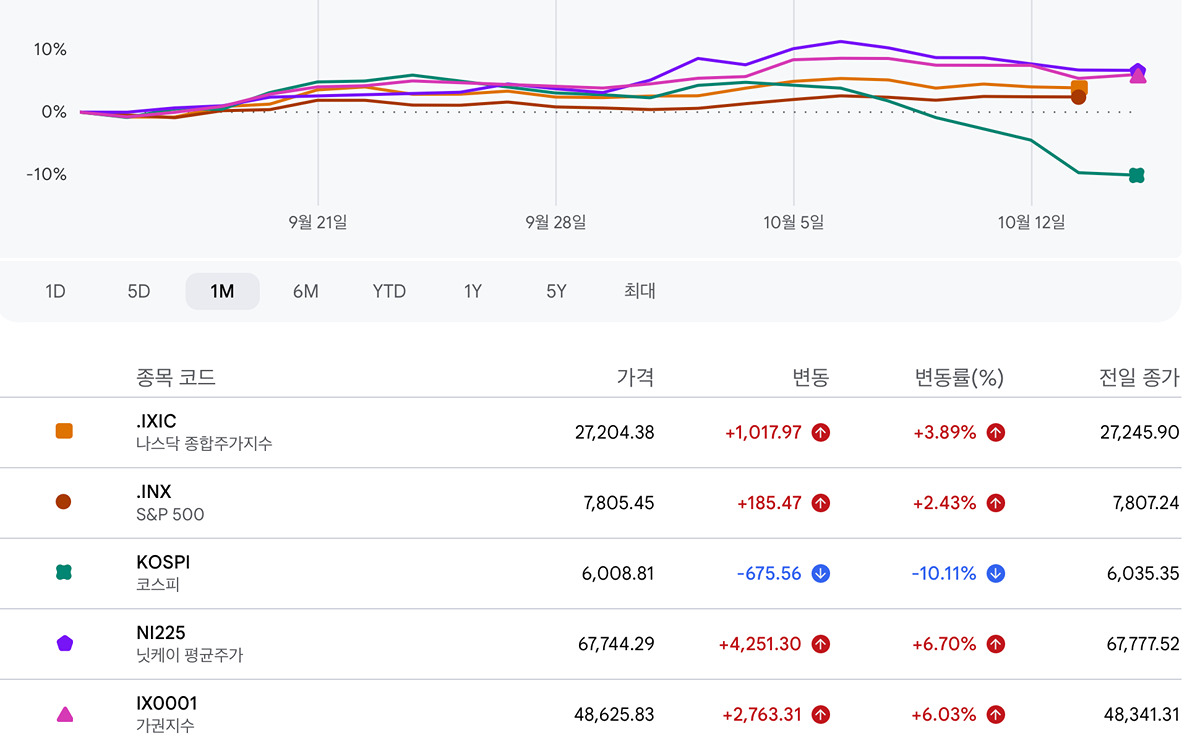Screen dimensions: 1200x756
Task: Click the NI225 price 67,744.29
Action: 616,644
